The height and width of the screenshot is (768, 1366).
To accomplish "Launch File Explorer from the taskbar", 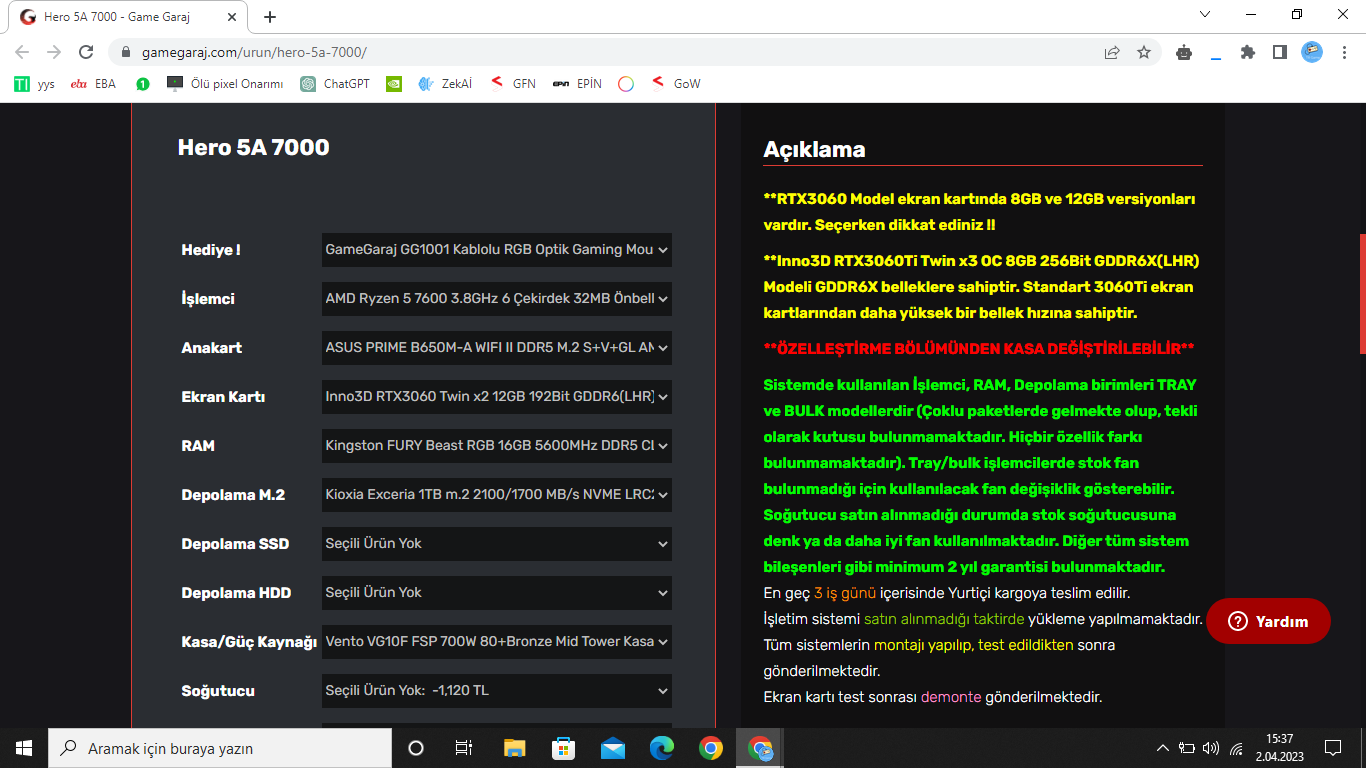I will coord(514,748).
